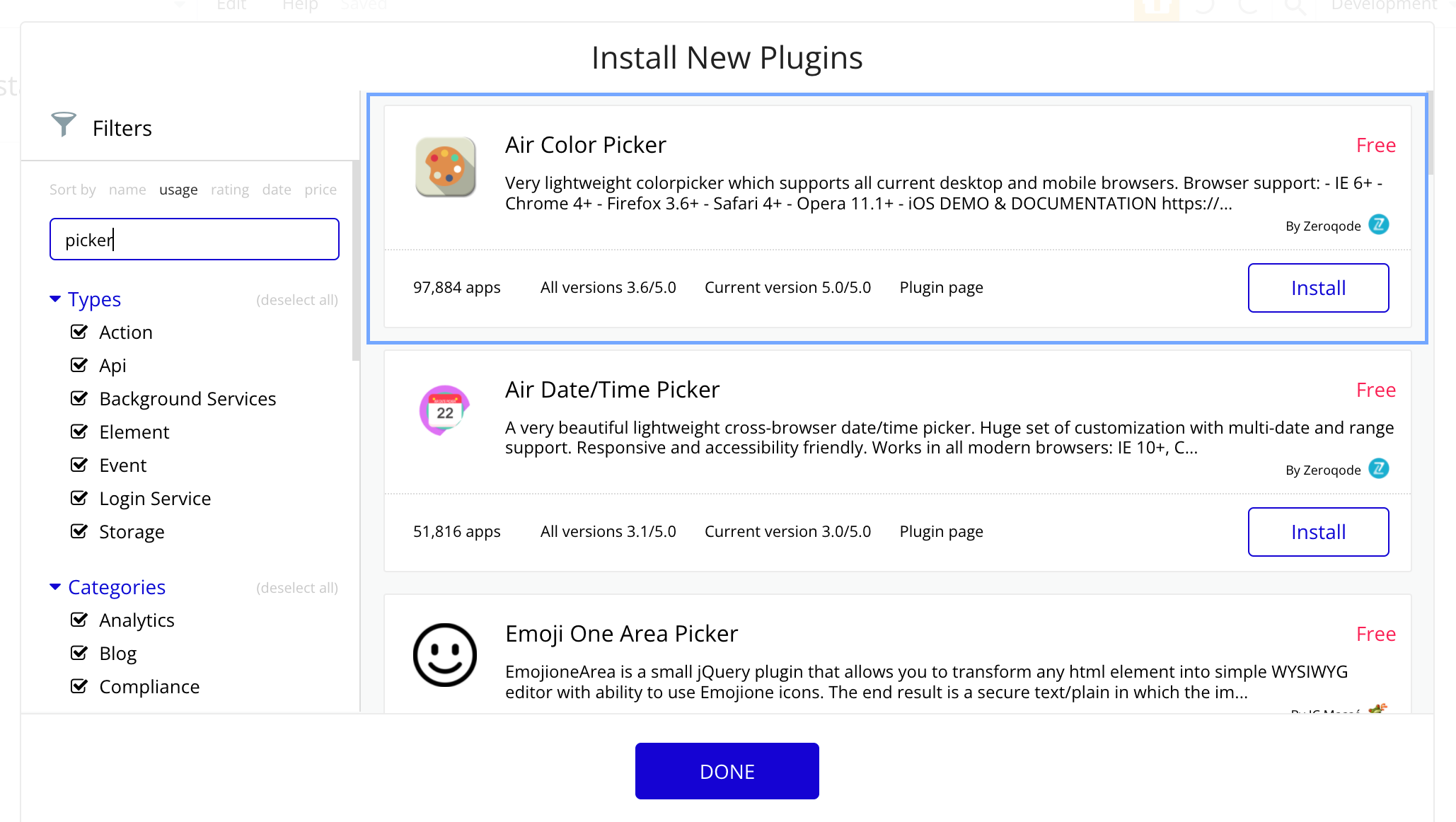
Task: Sort plugins by rating
Action: 229,190
